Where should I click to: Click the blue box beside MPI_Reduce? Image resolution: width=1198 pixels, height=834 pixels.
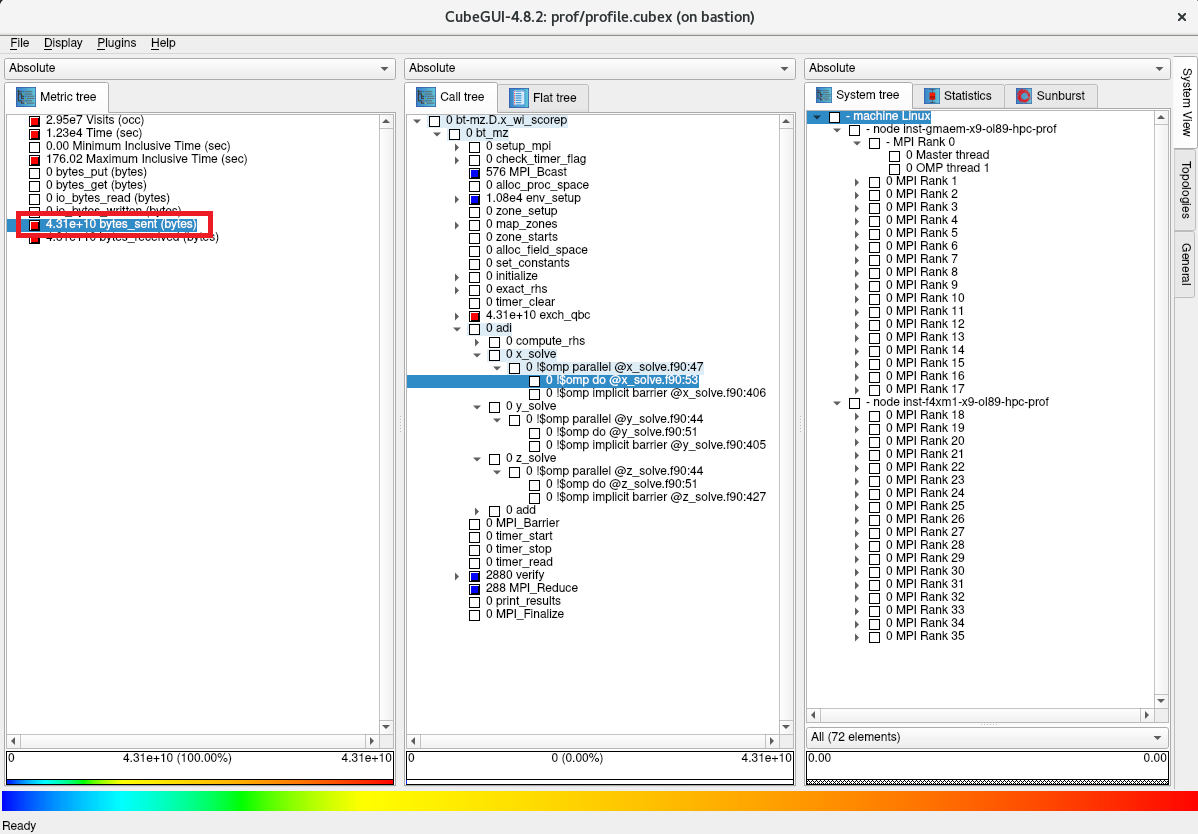[475, 589]
